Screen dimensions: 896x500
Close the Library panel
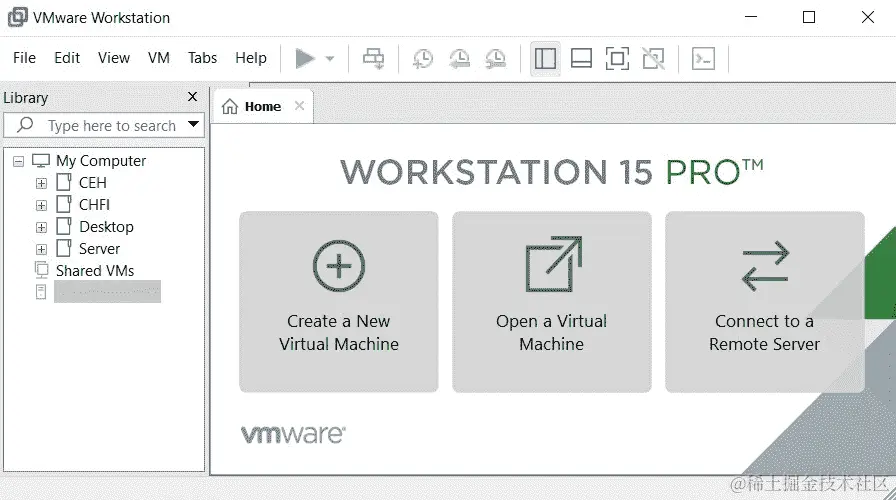coord(193,97)
